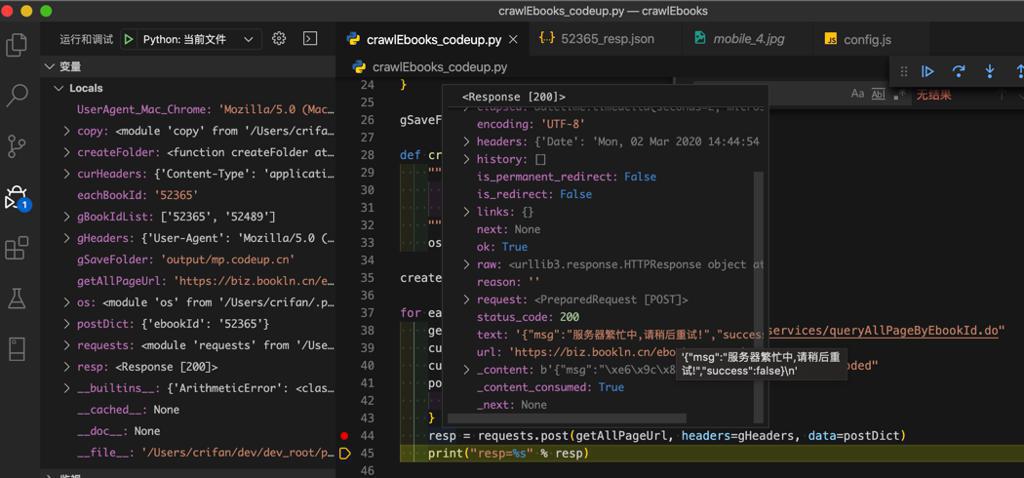Expand the gBookIdList variable
This screenshot has height=478, width=1024.
click(67, 217)
